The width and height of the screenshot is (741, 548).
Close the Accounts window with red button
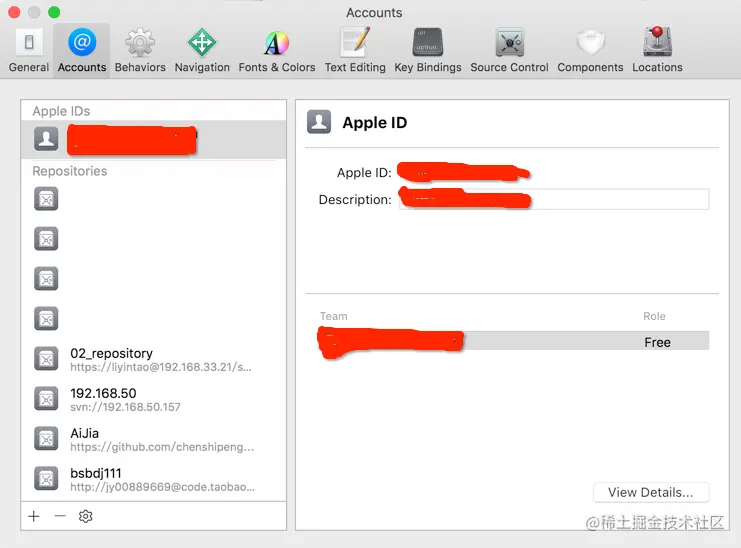(x=14, y=12)
